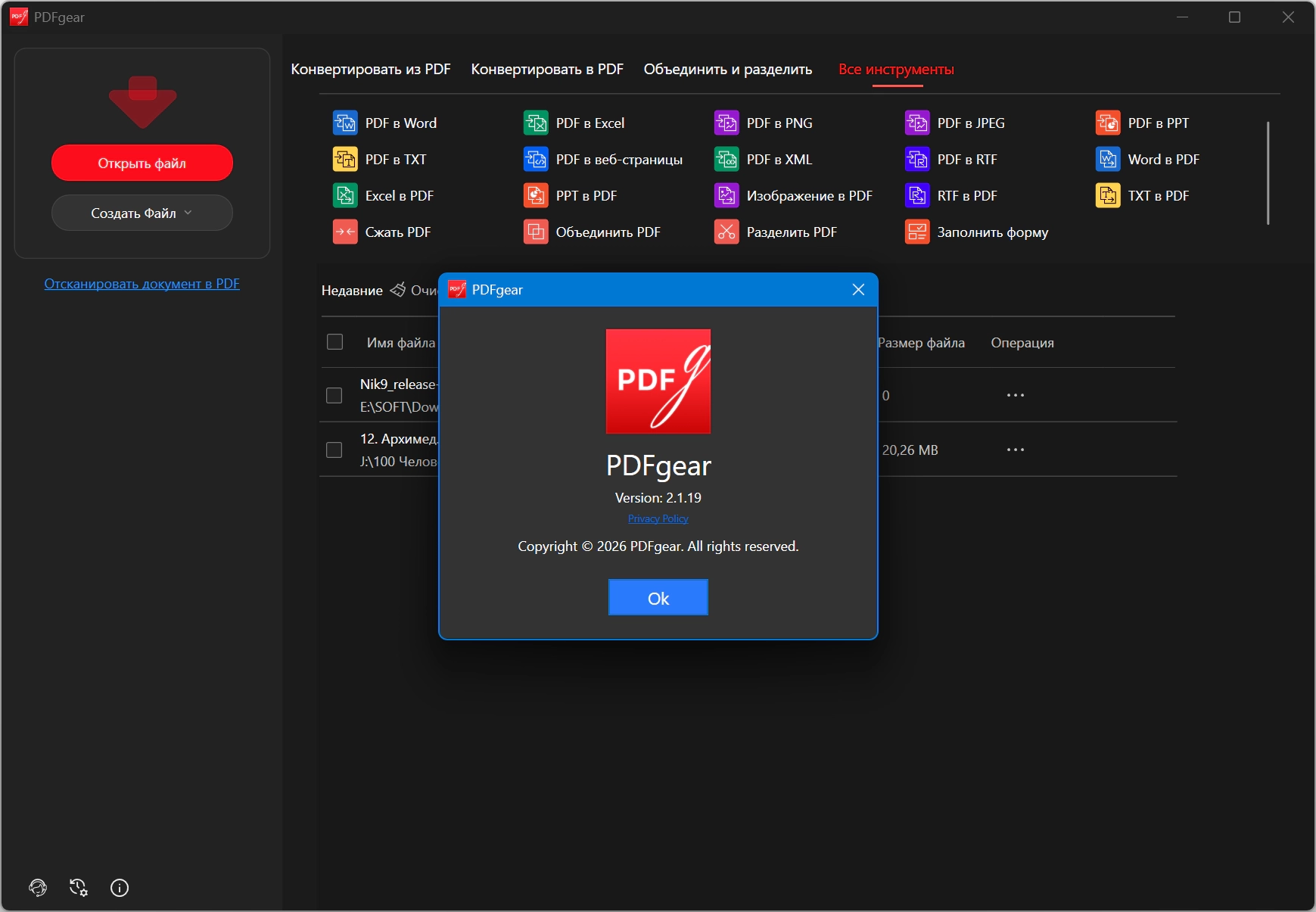Confirm the About dialog with Ok
Viewport: 1316px width, 912px height.
tap(658, 598)
